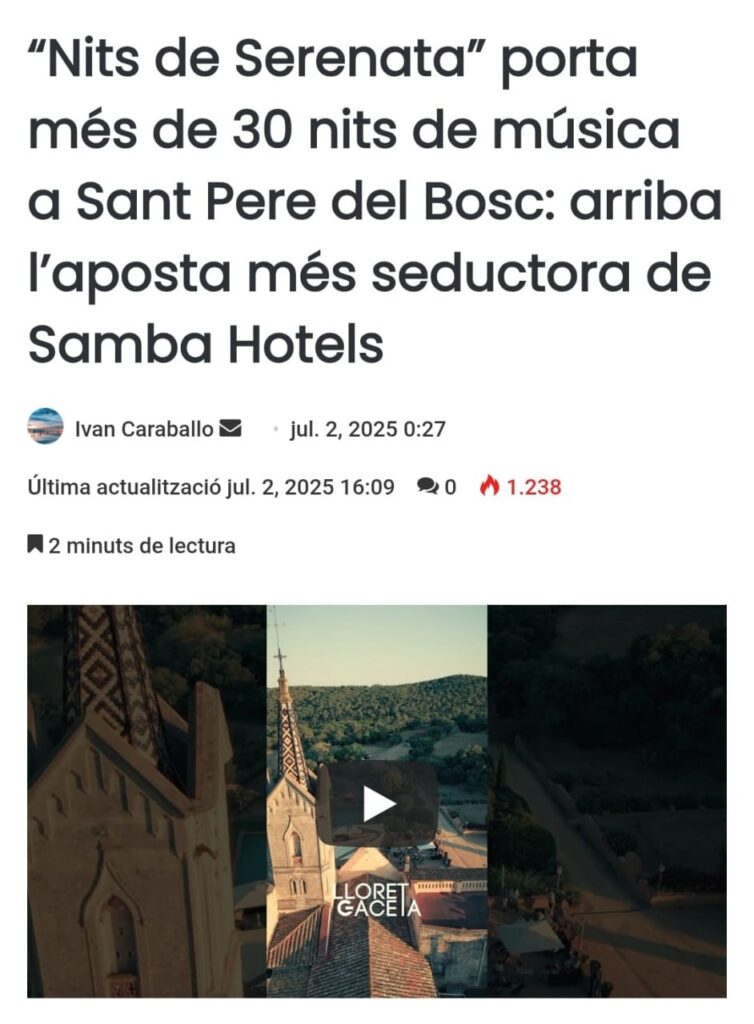Click the blurred right side of video
Screen dimensions: 754x1024
click(x=606, y=801)
